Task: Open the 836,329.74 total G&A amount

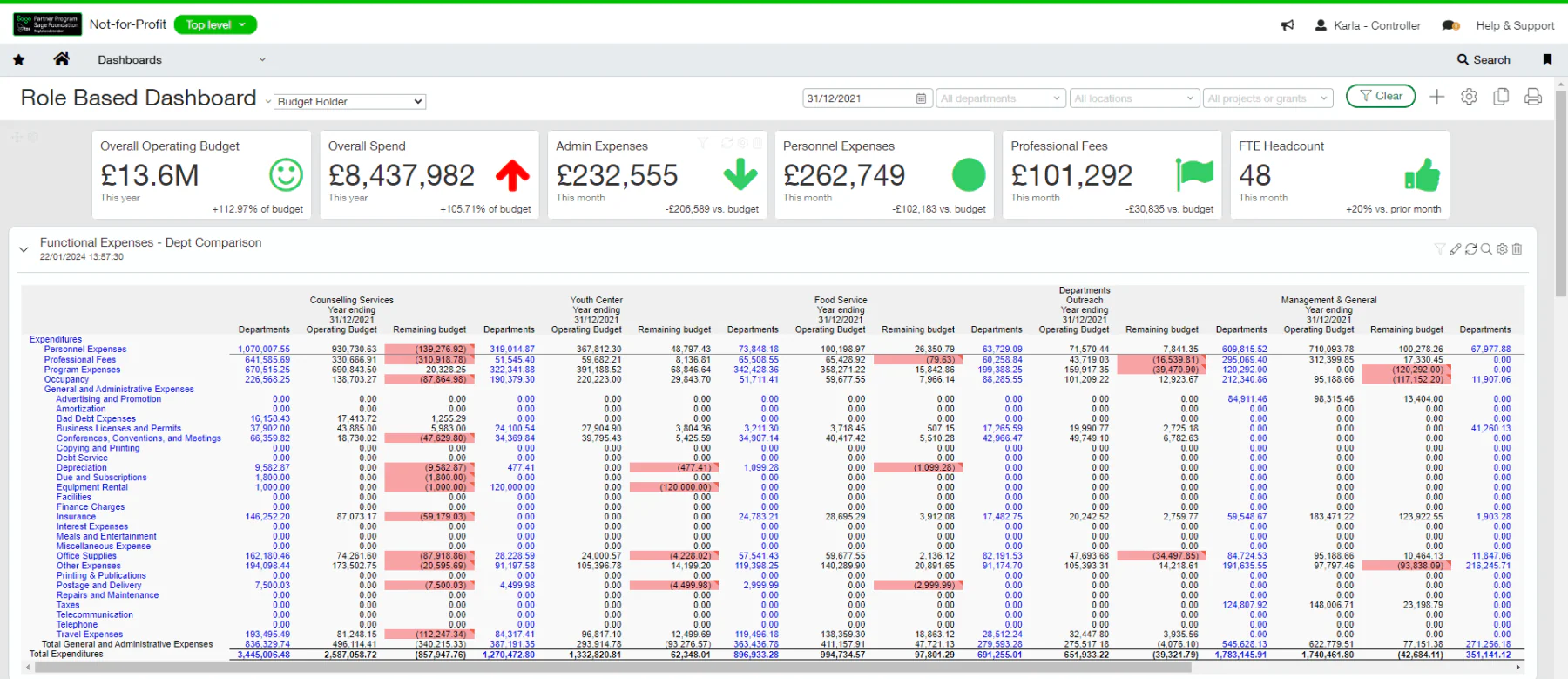Action: [x=267, y=644]
